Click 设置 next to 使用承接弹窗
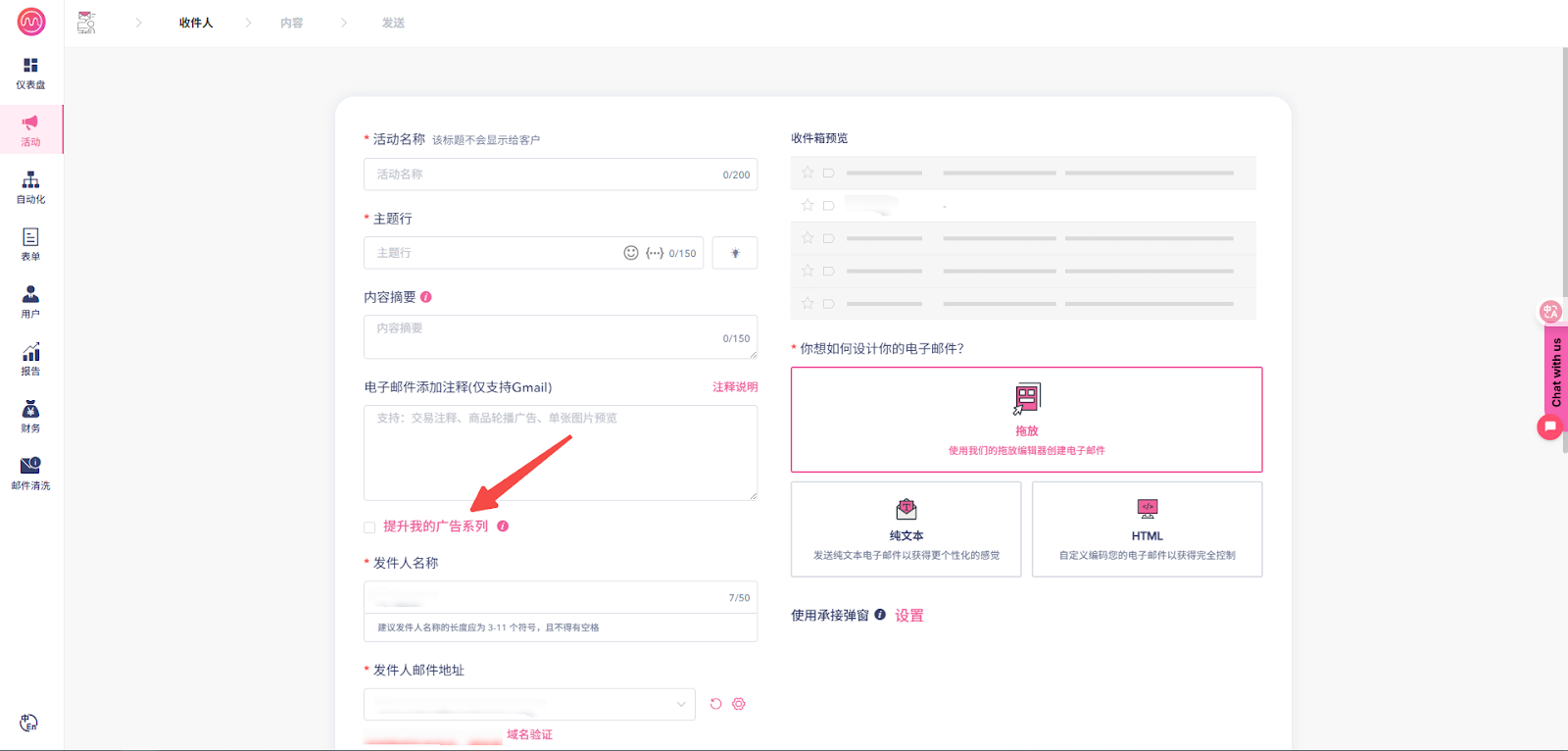Viewport: 1568px width, 751px height. 908,616
